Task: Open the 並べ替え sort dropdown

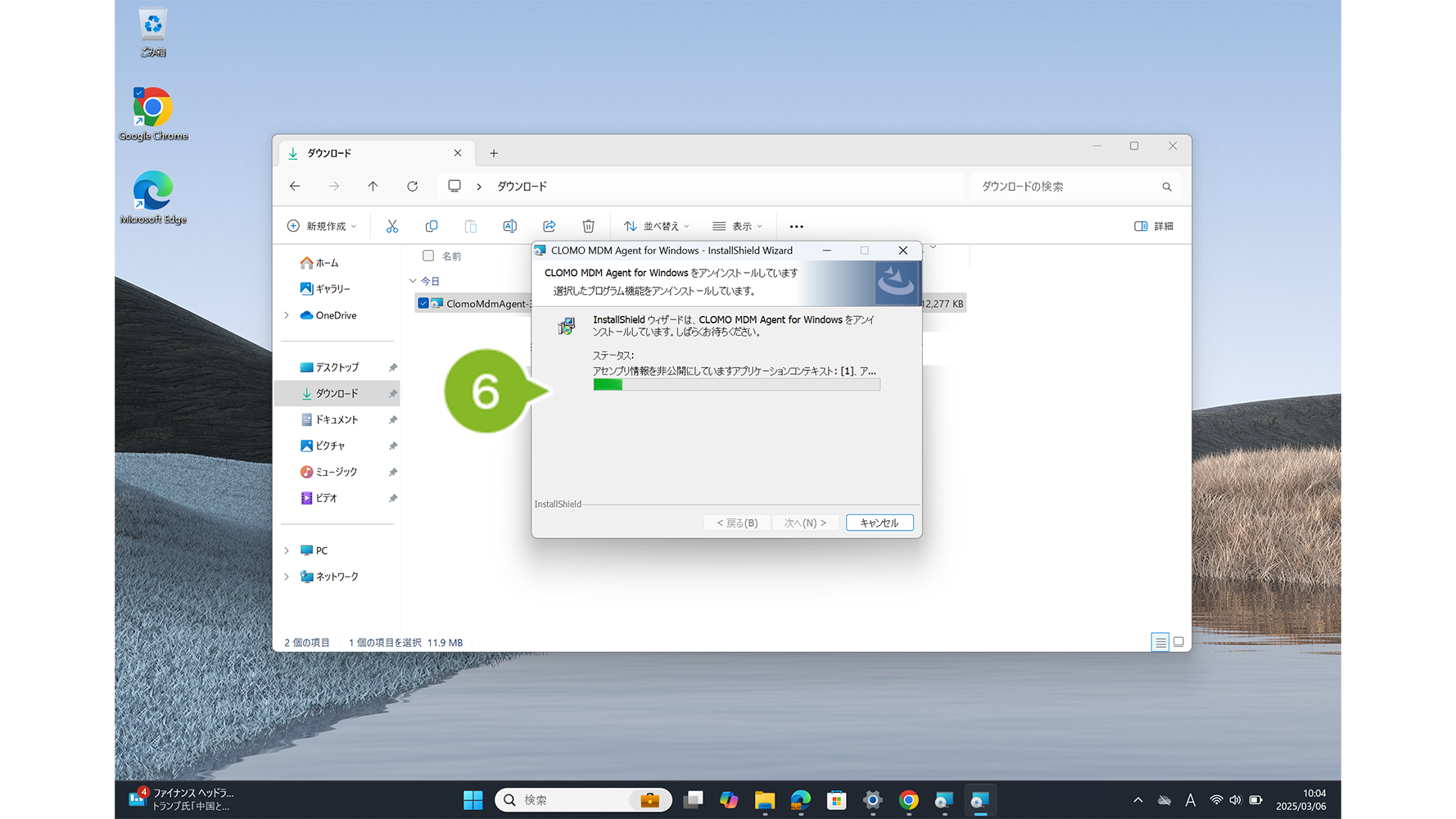Action: point(657,226)
